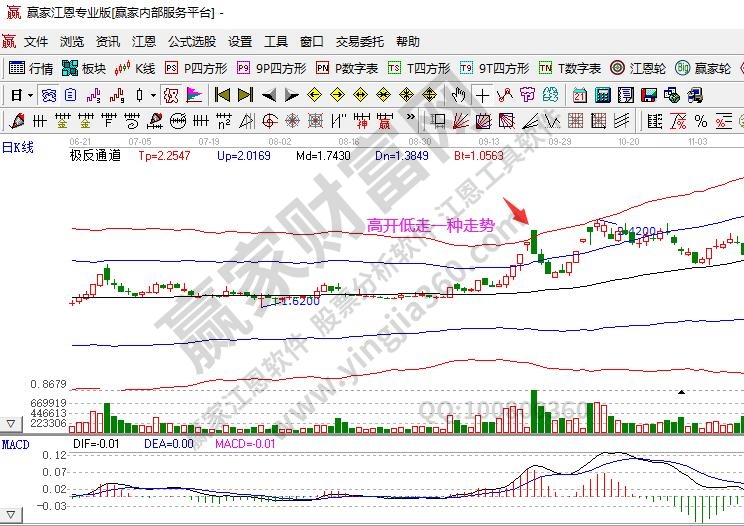Toggle the P四方形 square chart

[x=196, y=69]
